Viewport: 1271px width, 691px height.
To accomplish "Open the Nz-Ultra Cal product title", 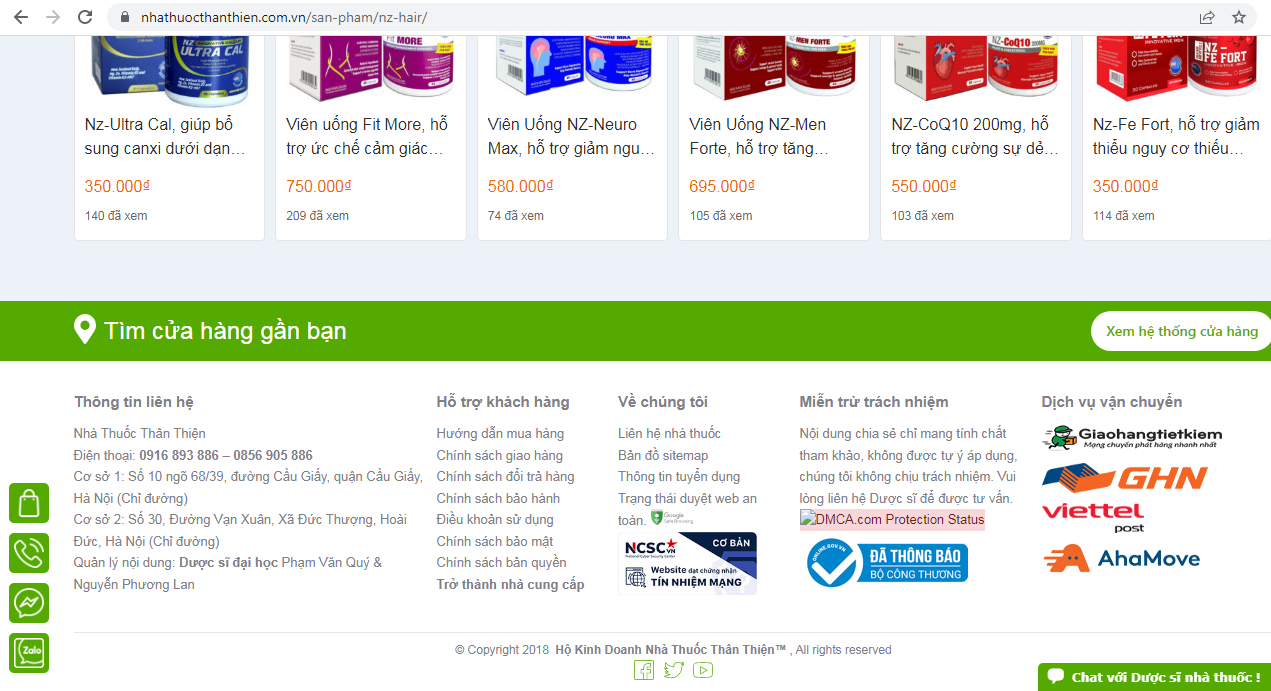I will click(x=159, y=136).
